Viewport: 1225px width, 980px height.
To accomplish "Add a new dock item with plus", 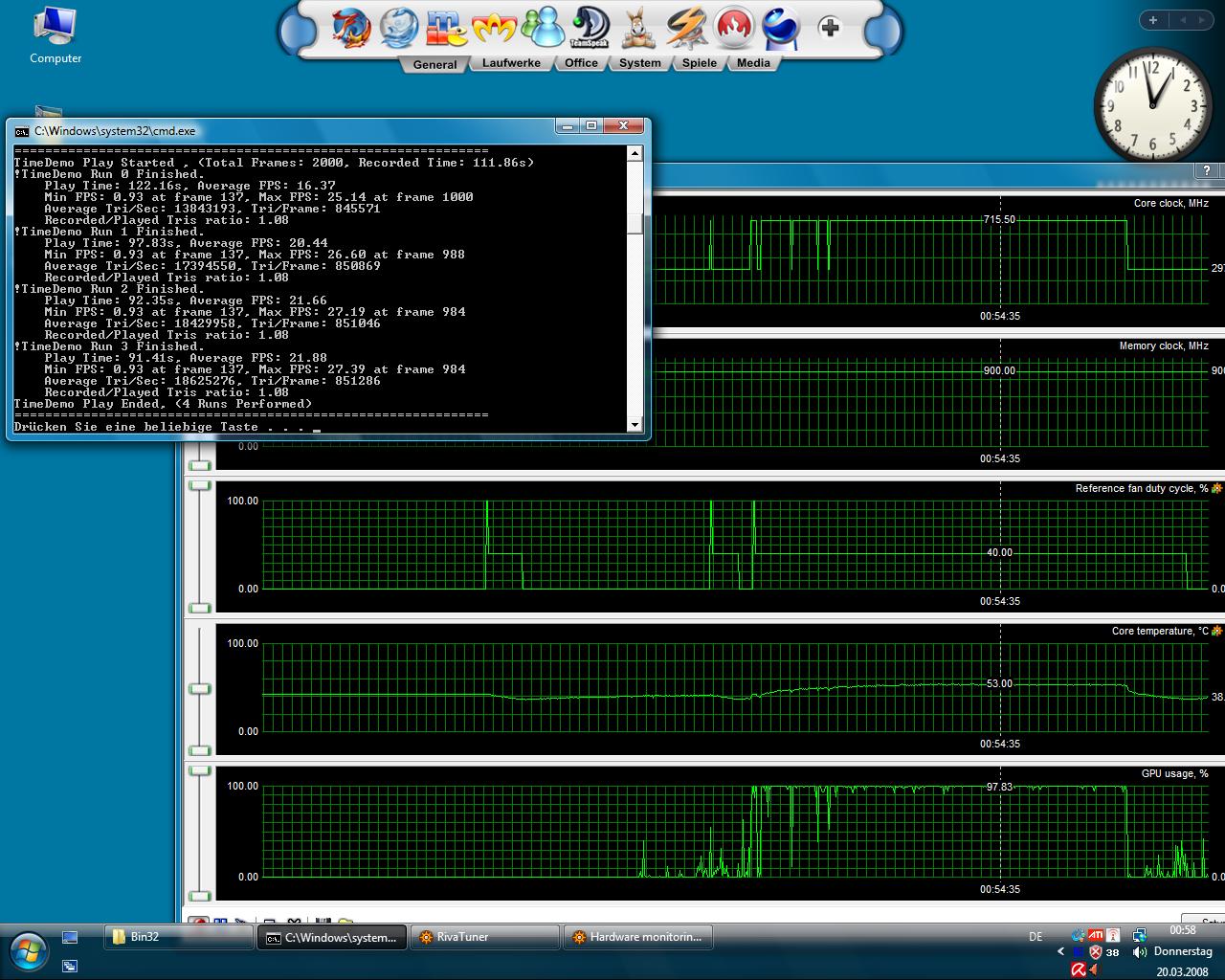I will click(830, 28).
